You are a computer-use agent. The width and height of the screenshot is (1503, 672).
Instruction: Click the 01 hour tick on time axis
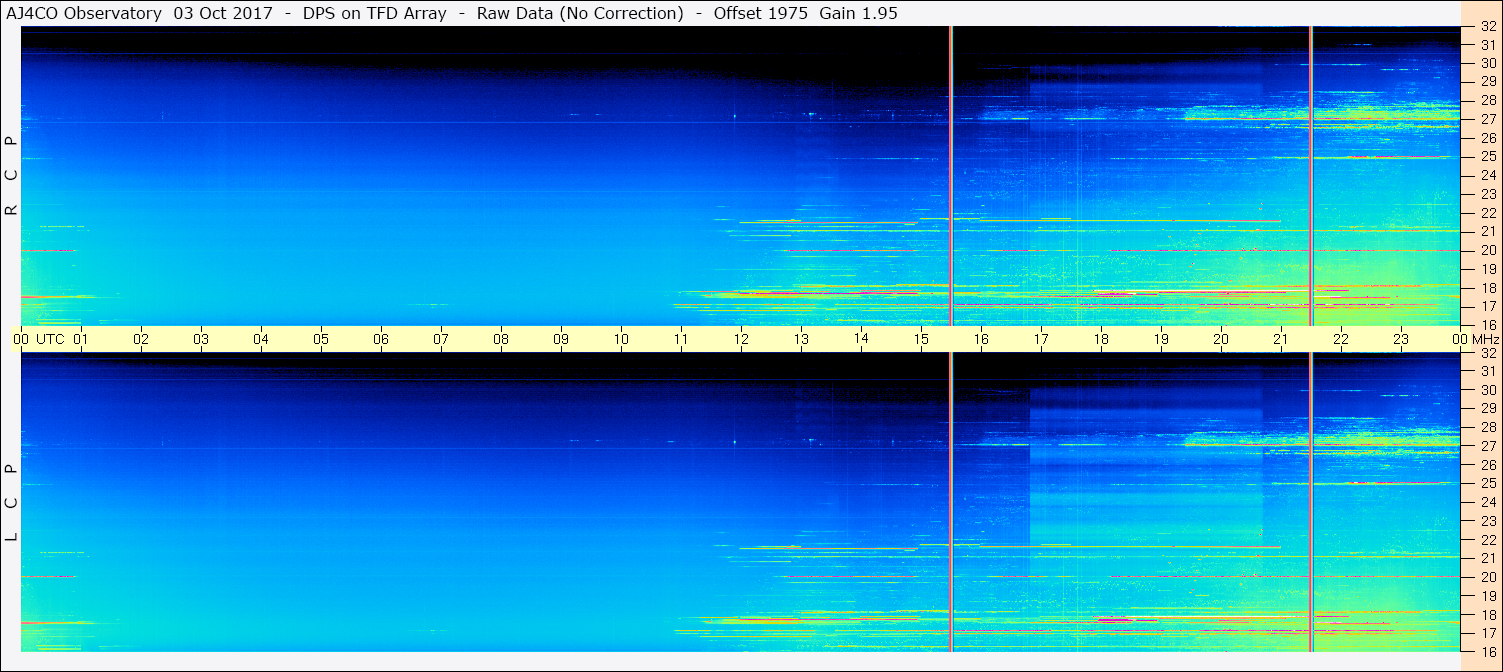[81, 339]
